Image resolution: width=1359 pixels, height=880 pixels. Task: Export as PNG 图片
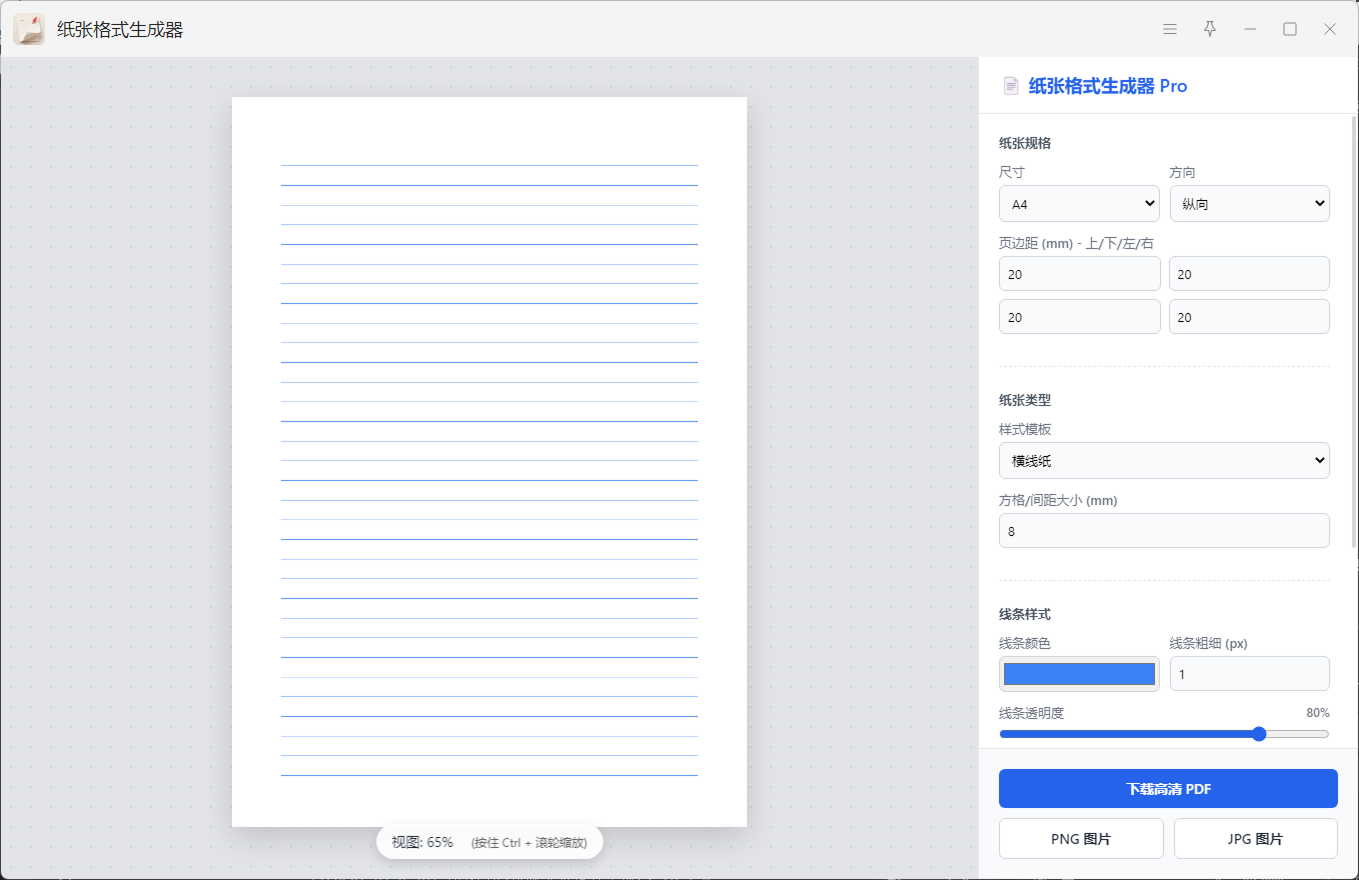(x=1081, y=839)
